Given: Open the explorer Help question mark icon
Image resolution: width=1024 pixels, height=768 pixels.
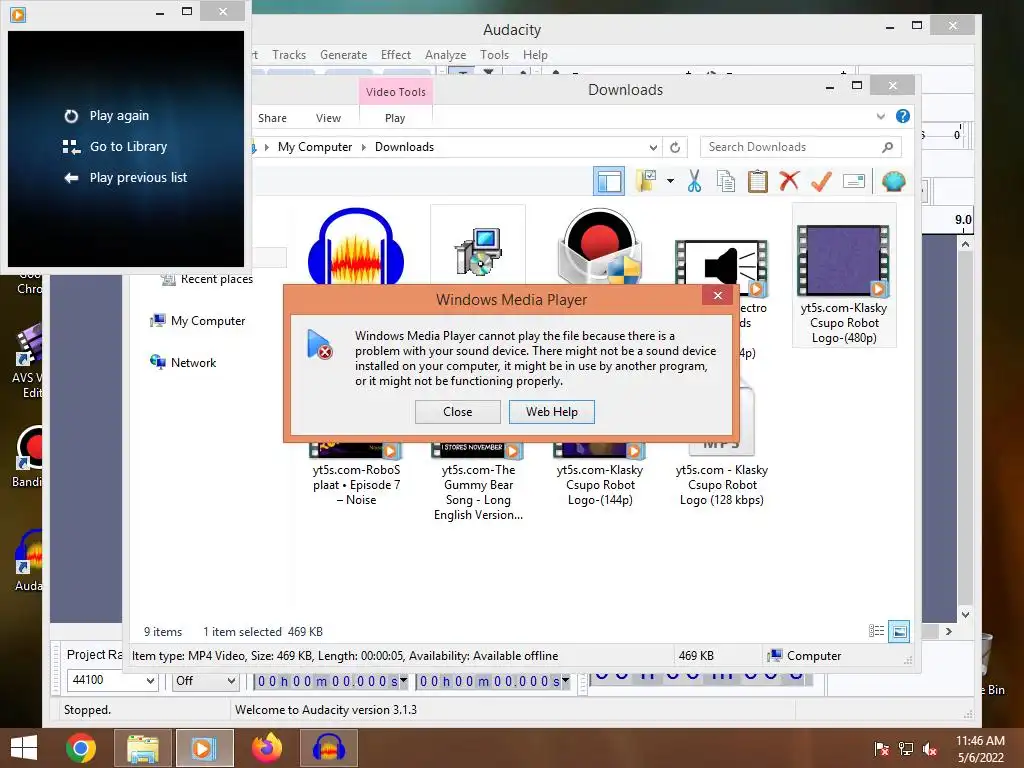Looking at the screenshot, I should (903, 116).
